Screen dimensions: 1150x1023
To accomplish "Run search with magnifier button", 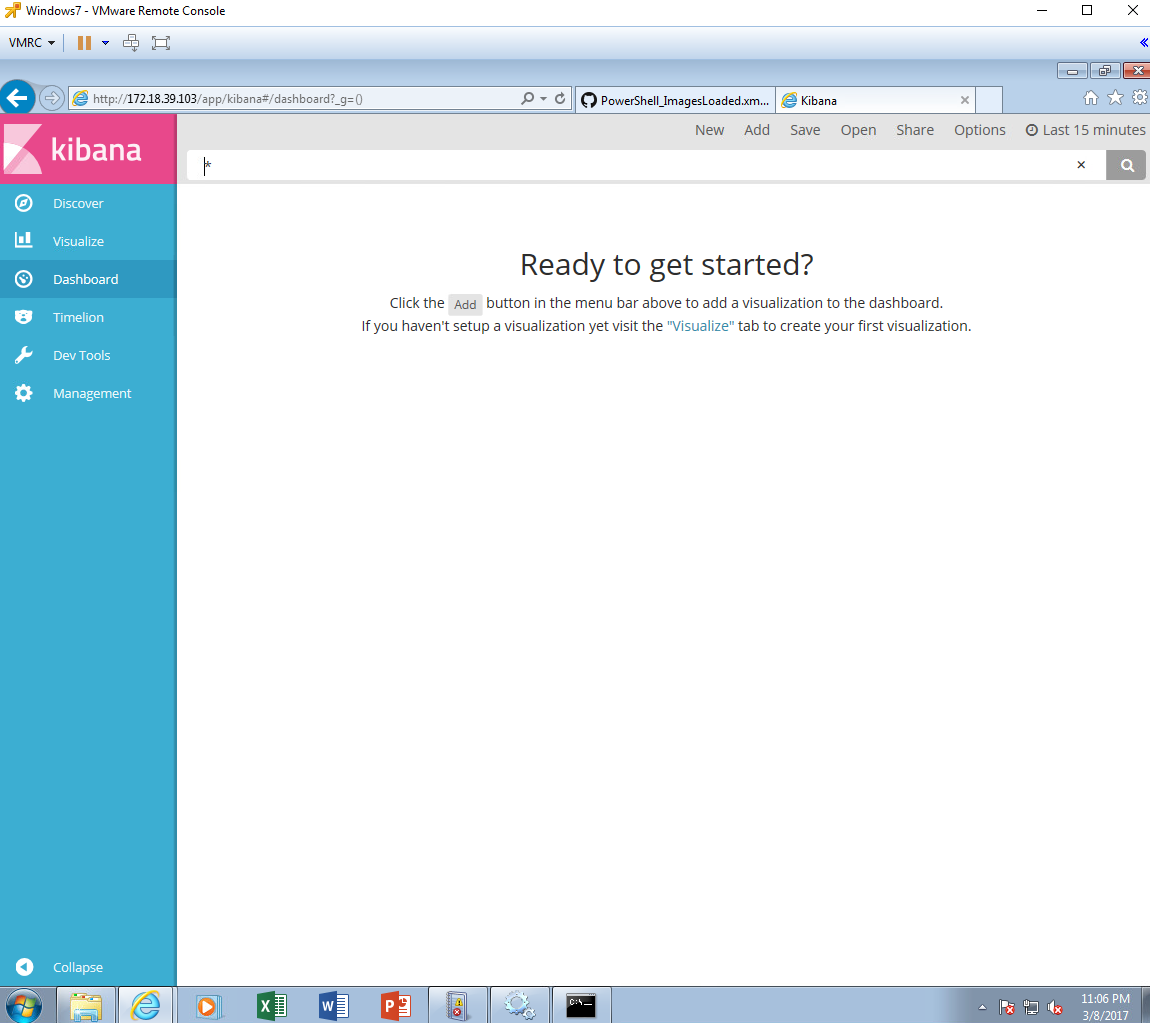I will 1127,166.
